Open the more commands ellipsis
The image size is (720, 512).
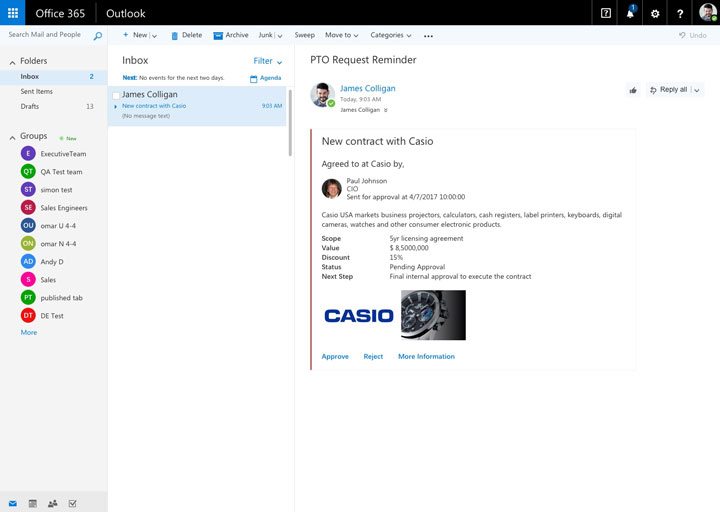428,36
